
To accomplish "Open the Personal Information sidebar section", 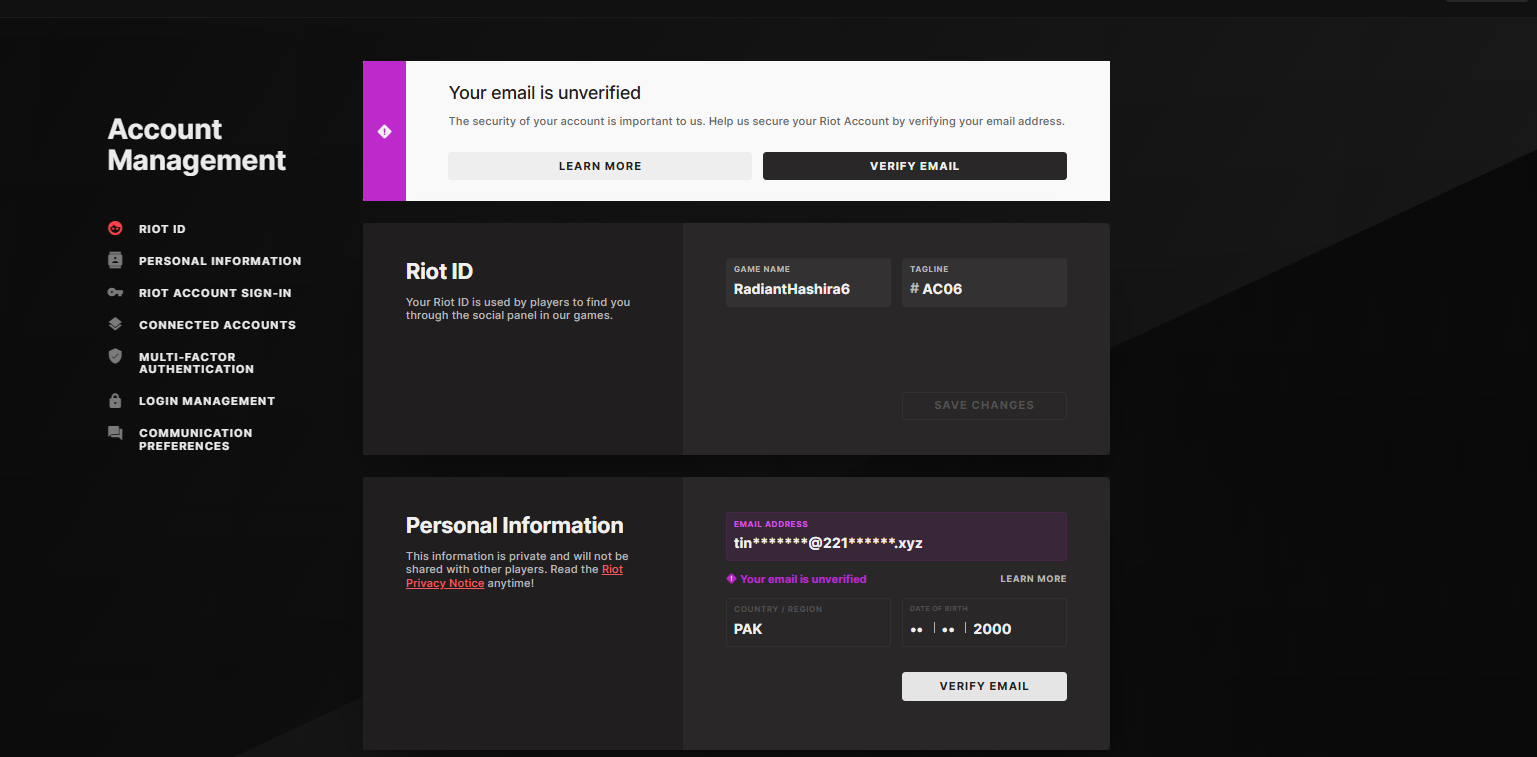I will click(220, 261).
